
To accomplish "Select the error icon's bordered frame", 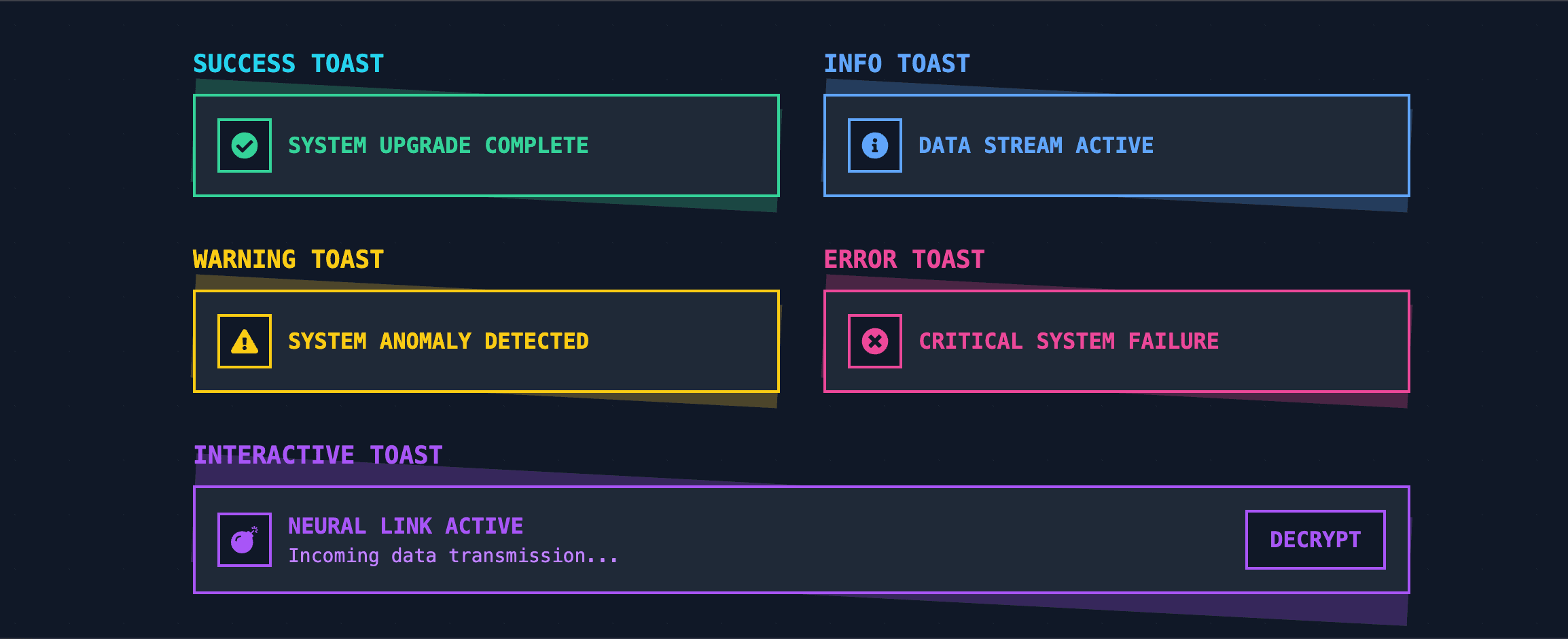I will [x=874, y=341].
